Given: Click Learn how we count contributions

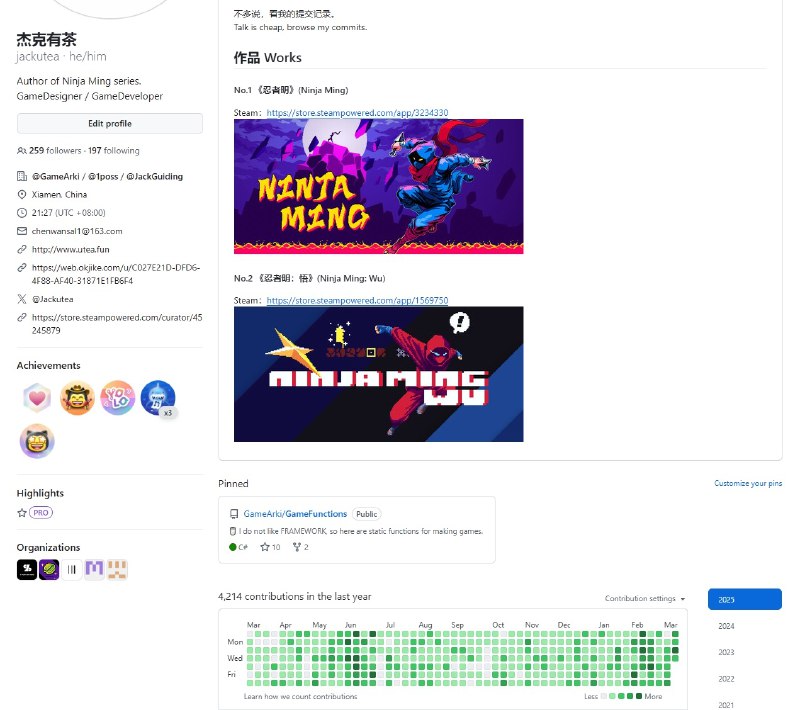Looking at the screenshot, I should coord(301,696).
